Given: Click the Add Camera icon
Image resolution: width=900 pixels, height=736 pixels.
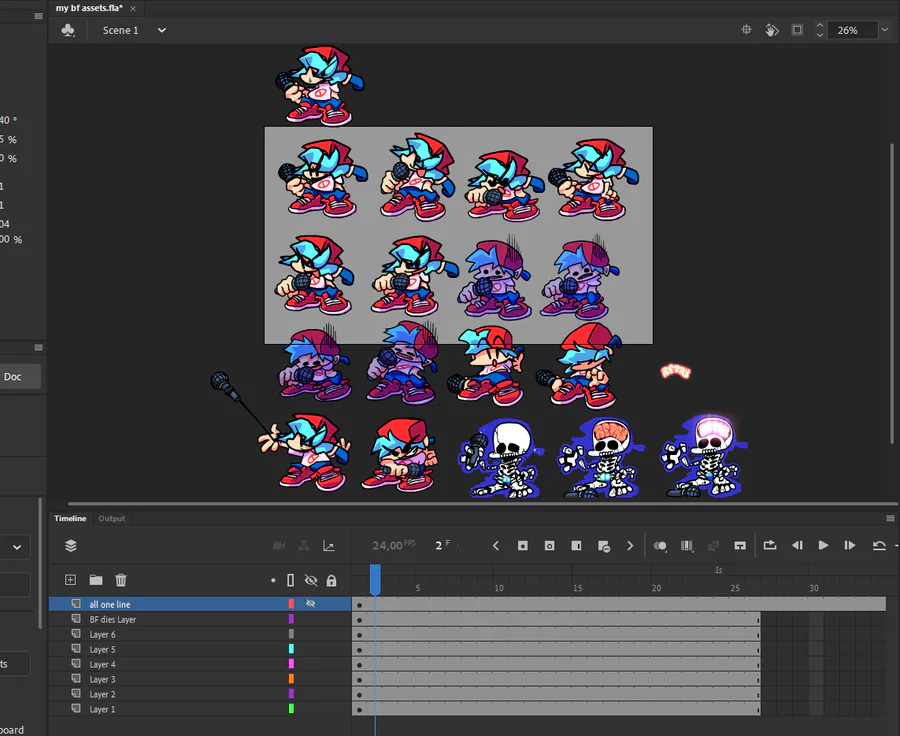Looking at the screenshot, I should (x=279, y=545).
